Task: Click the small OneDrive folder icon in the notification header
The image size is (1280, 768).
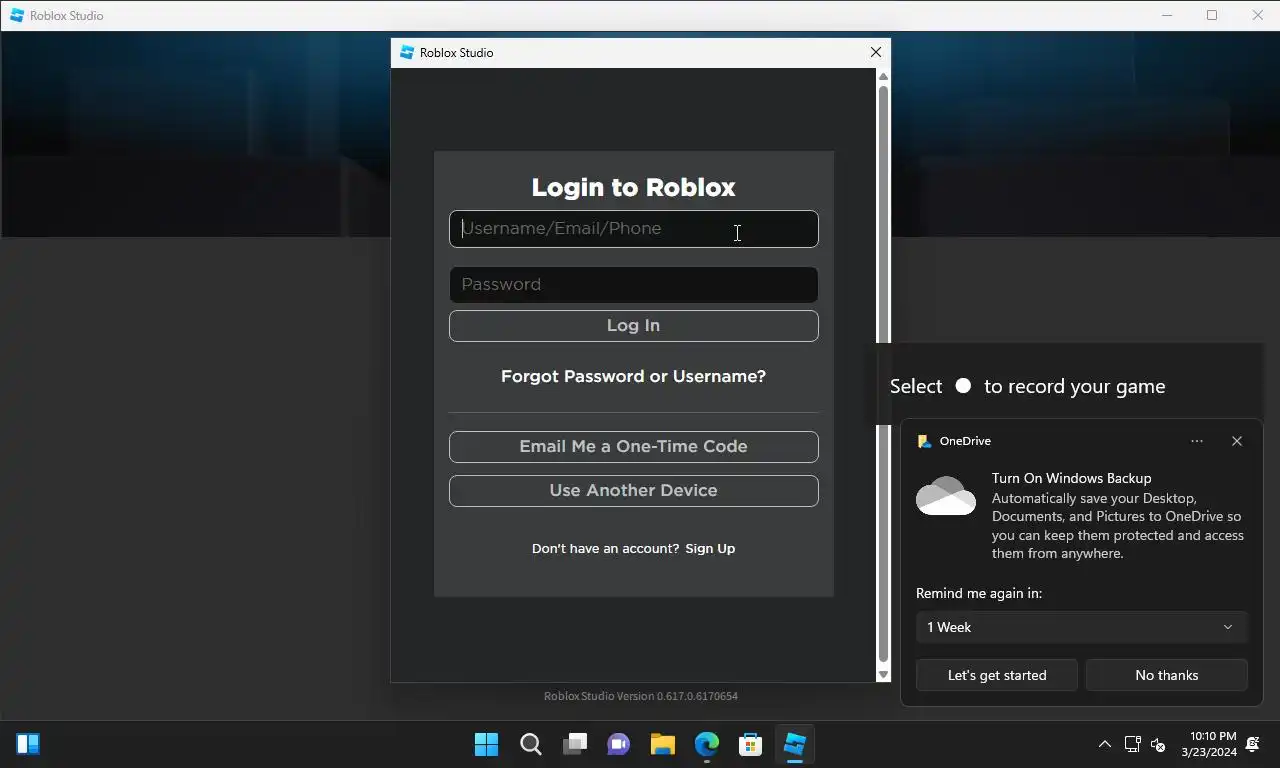Action: pos(925,441)
